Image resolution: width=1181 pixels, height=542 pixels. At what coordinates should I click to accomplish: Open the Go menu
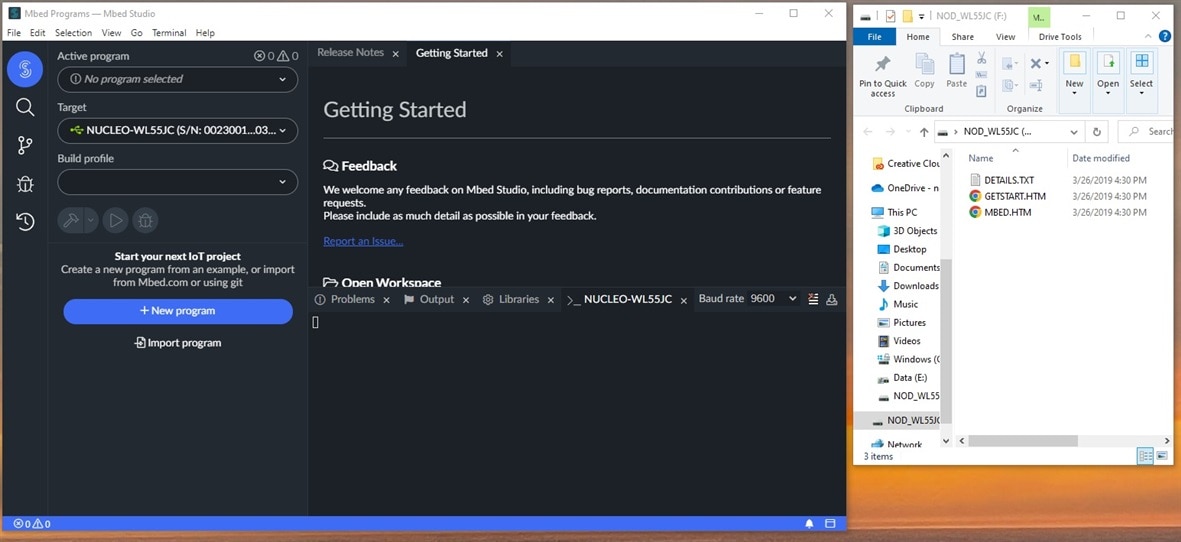click(x=136, y=33)
